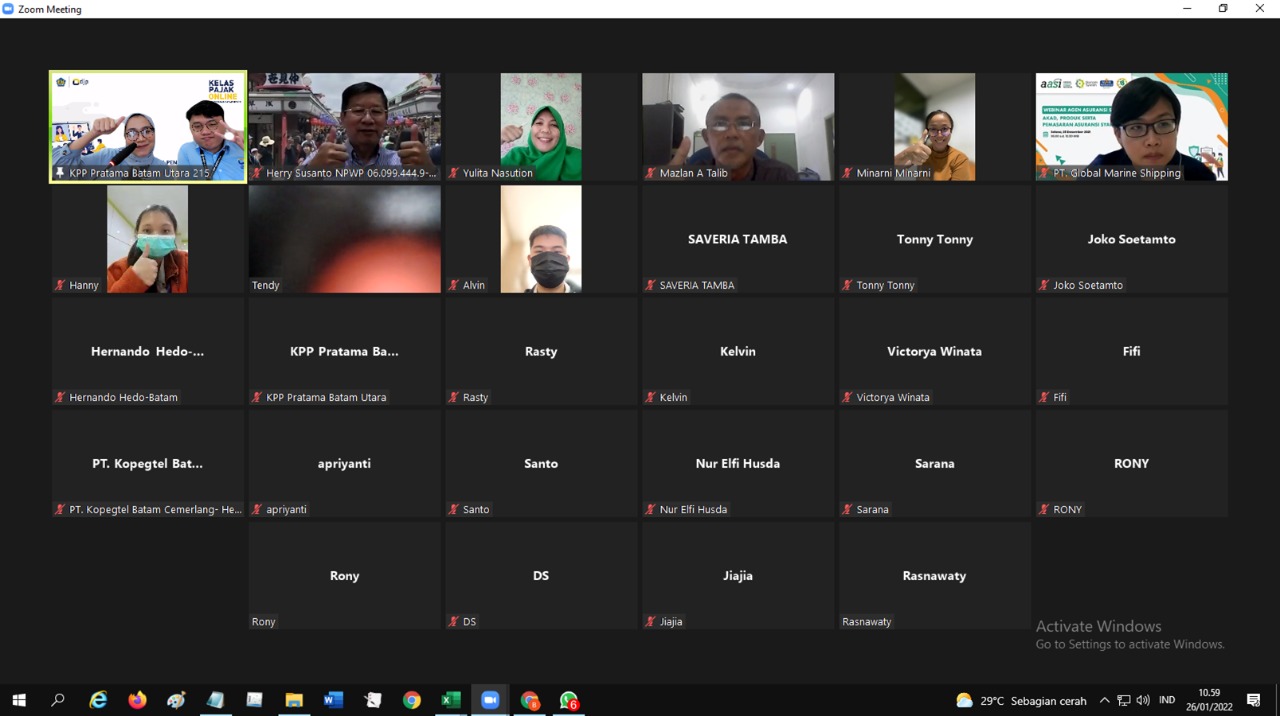Click the Windows search magnifier icon
Image resolution: width=1280 pixels, height=716 pixels.
click(58, 700)
